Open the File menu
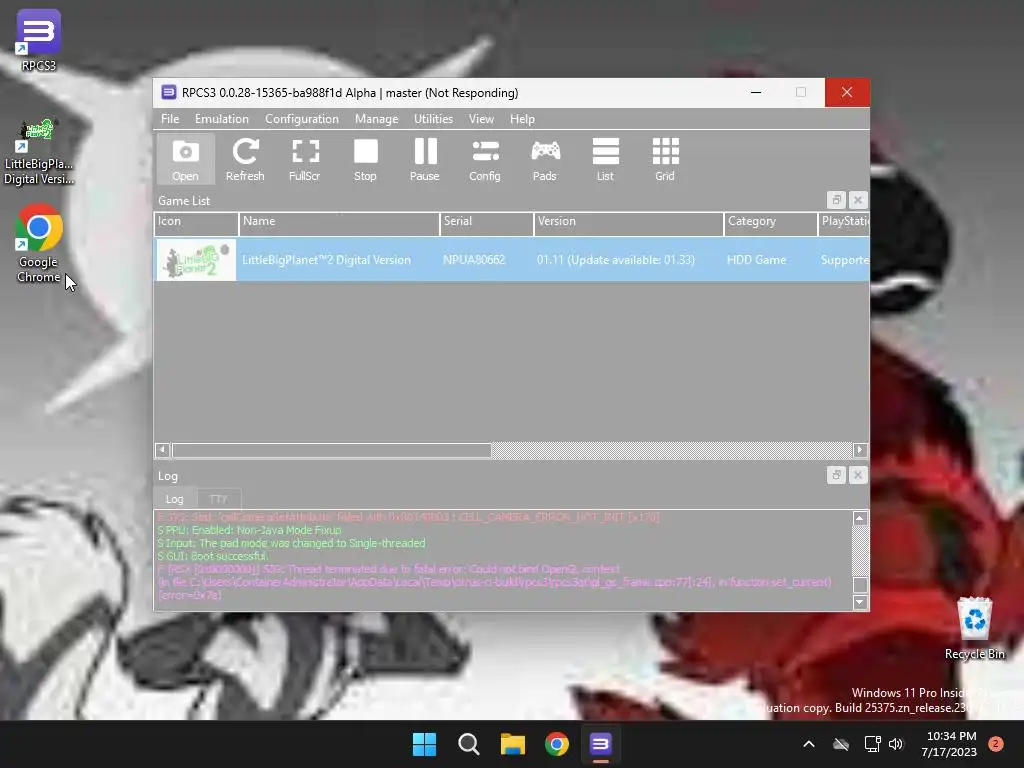This screenshot has height=768, width=1024. 170,119
